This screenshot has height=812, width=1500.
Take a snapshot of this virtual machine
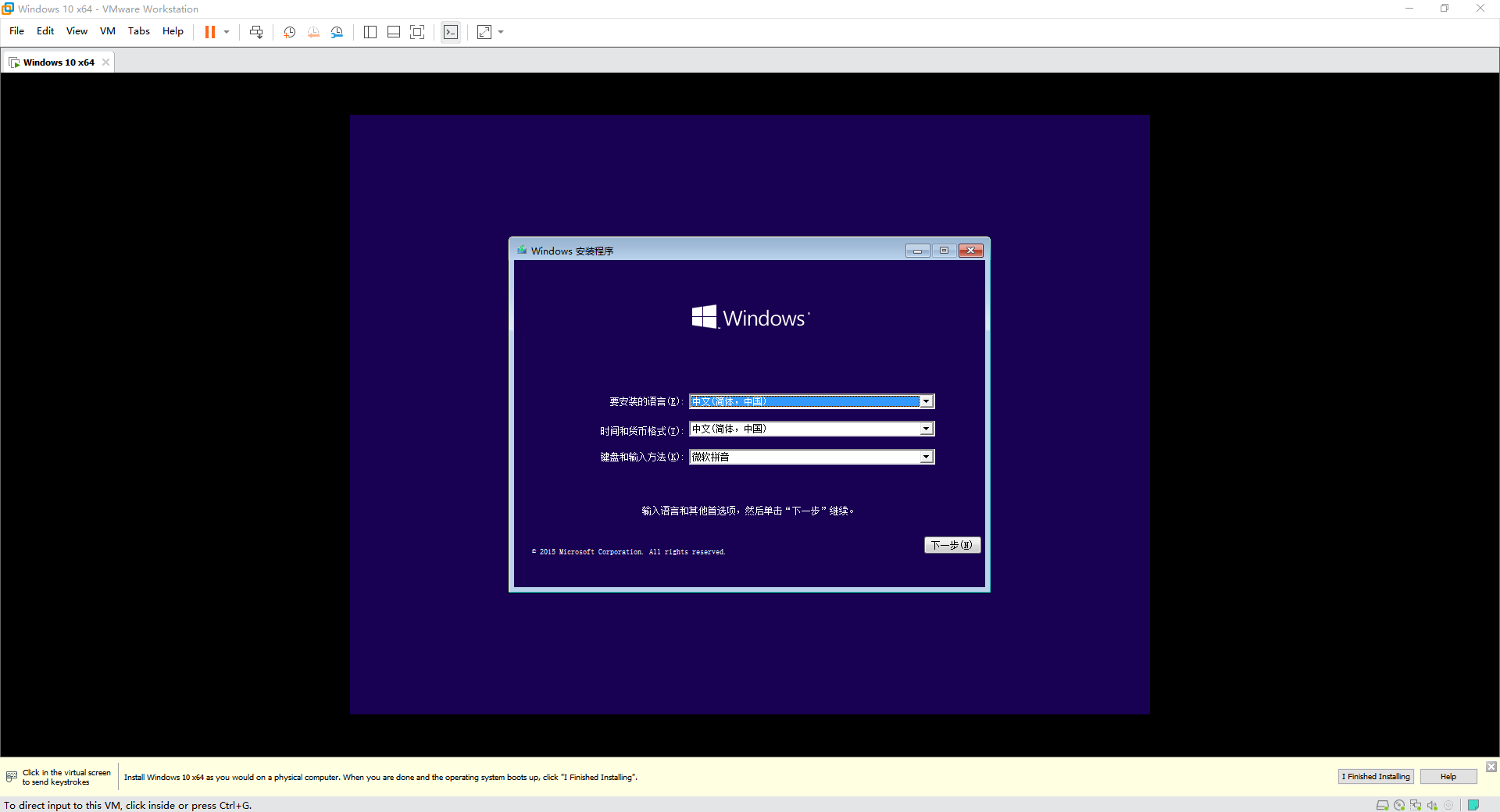click(x=290, y=32)
